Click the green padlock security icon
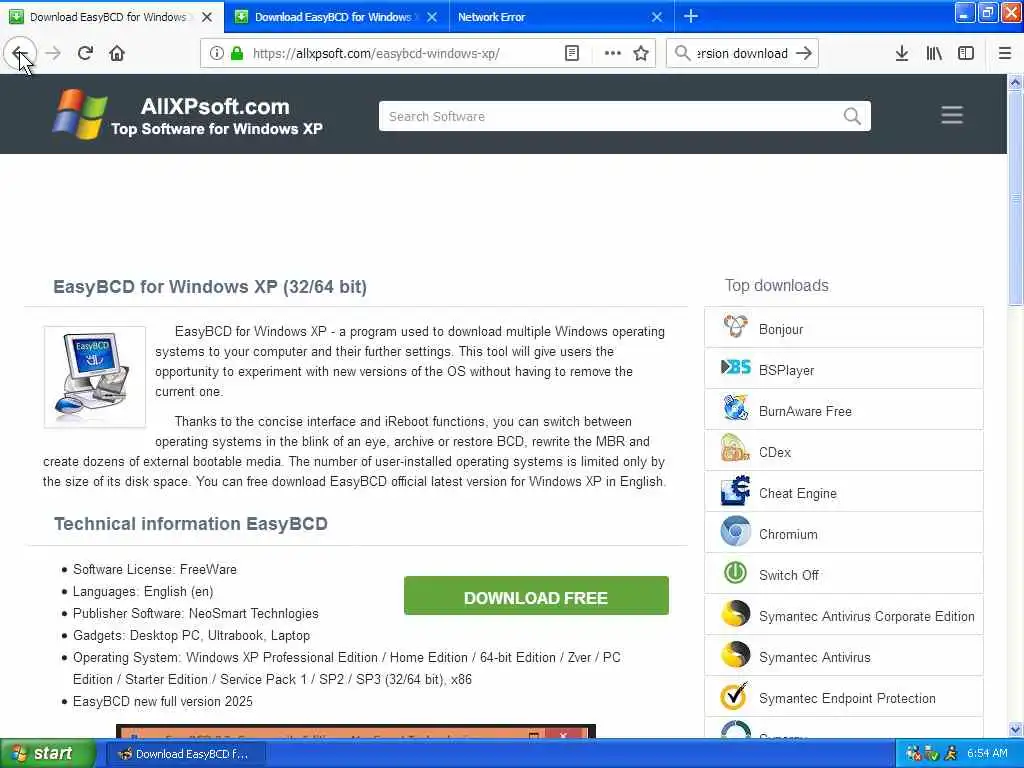Viewport: 1024px width, 768px height. coord(237,53)
